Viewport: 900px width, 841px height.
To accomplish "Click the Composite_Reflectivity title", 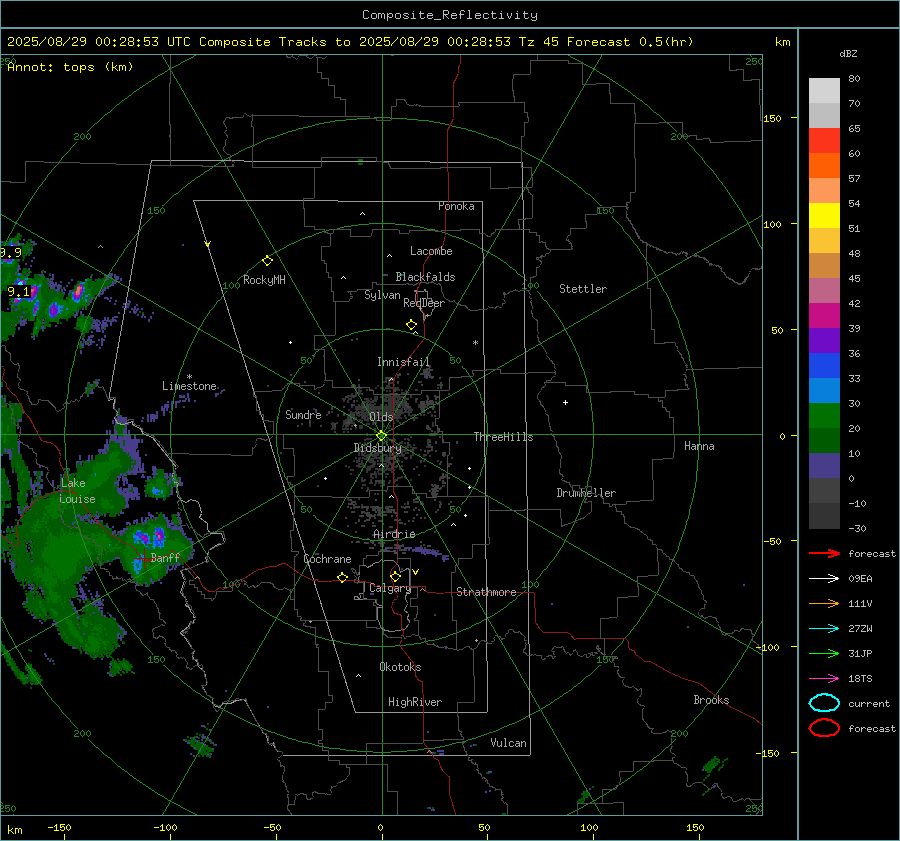I will pos(450,15).
